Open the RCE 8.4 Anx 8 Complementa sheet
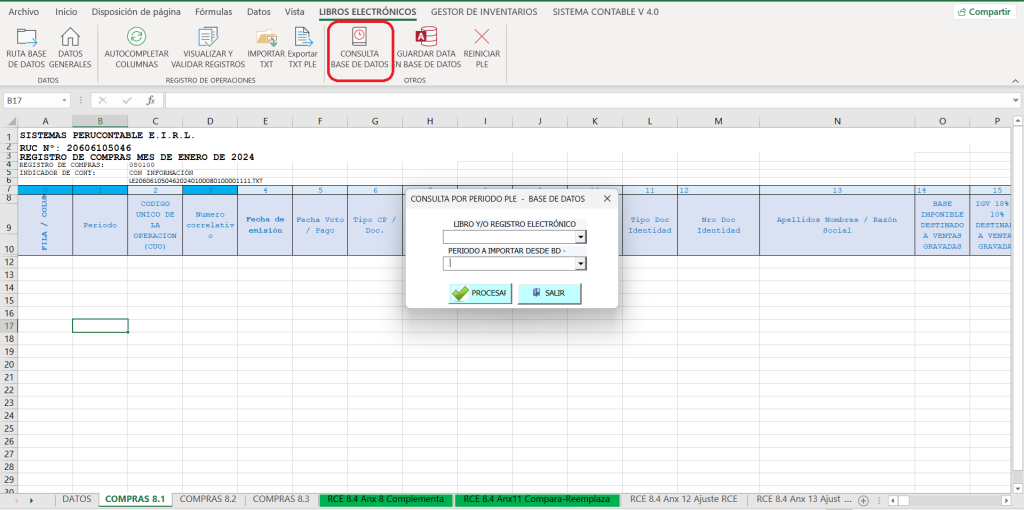 tap(384, 498)
